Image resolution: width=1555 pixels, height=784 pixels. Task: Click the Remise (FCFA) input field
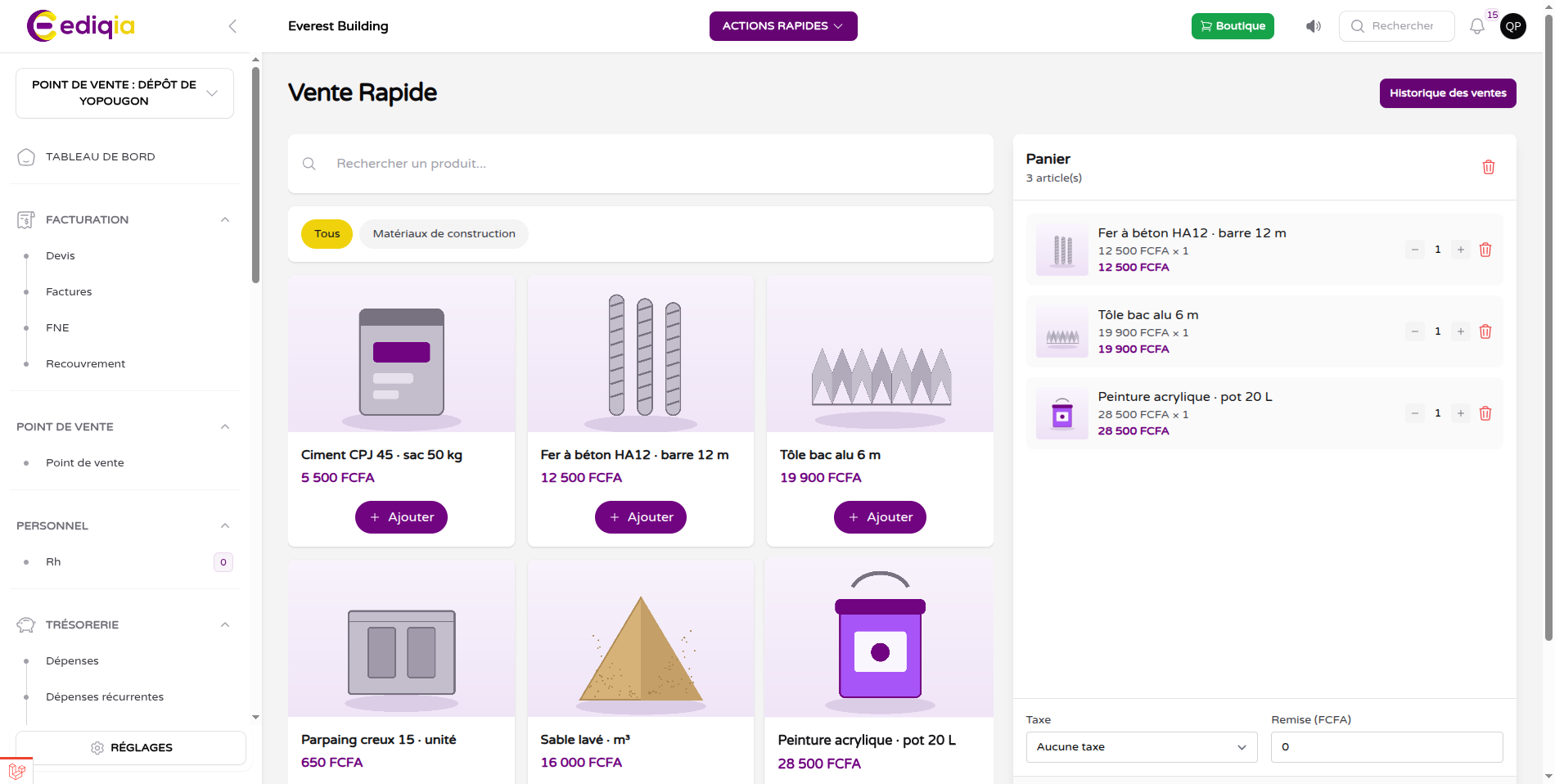tap(1387, 747)
